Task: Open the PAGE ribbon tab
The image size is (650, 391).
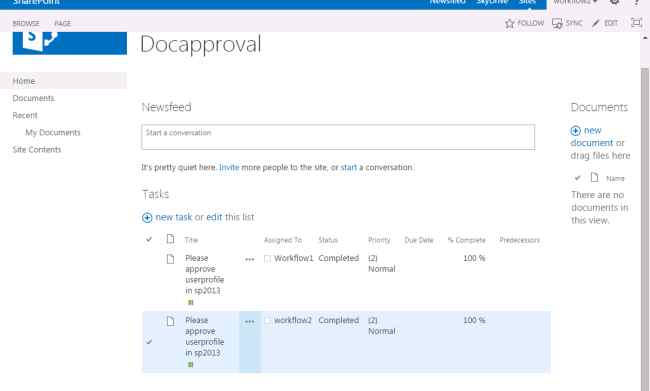Action: click(63, 24)
